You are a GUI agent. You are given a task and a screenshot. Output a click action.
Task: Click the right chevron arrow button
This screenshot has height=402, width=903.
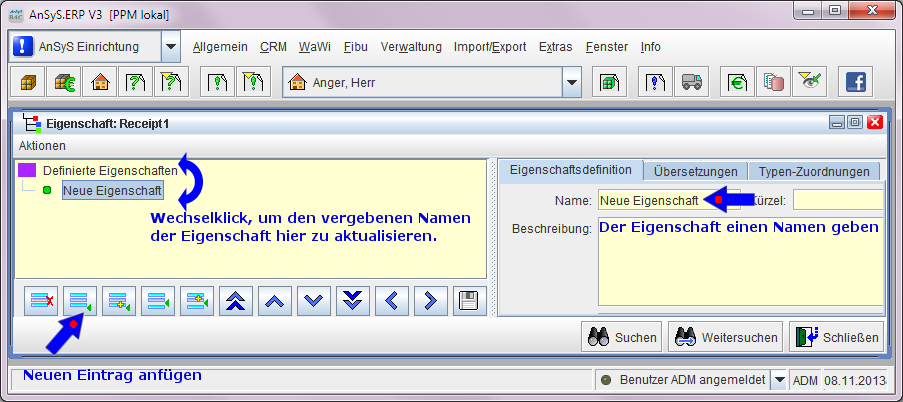point(430,300)
